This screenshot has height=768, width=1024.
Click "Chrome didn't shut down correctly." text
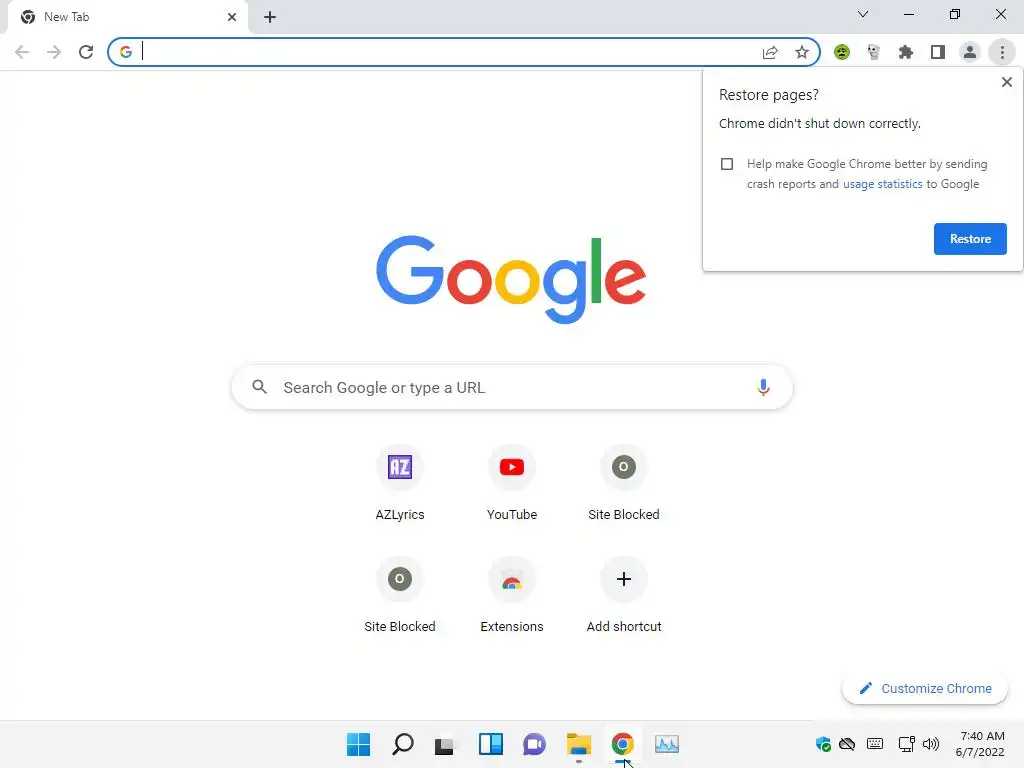[820, 123]
